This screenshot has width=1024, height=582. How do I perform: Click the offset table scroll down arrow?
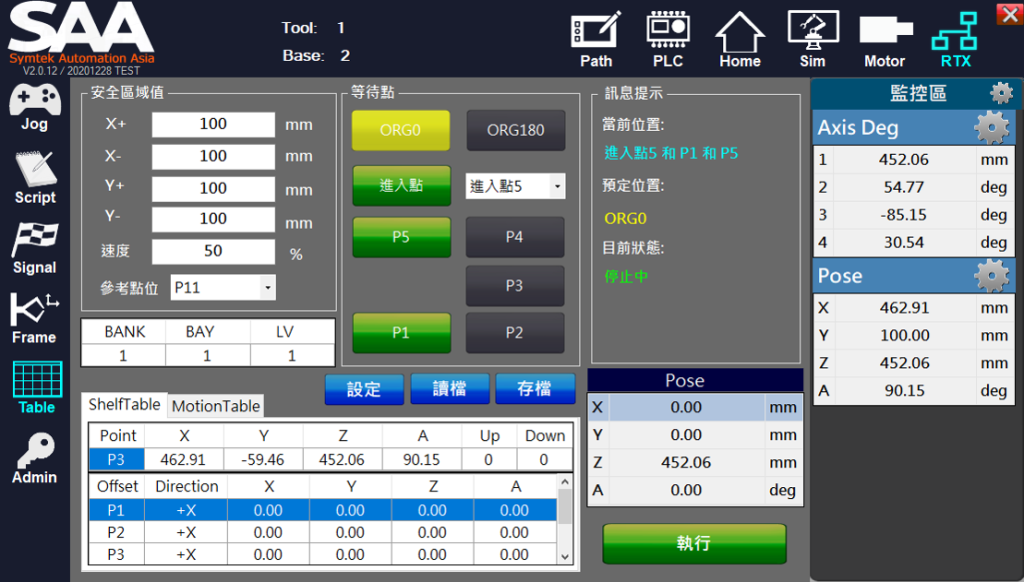pos(565,557)
